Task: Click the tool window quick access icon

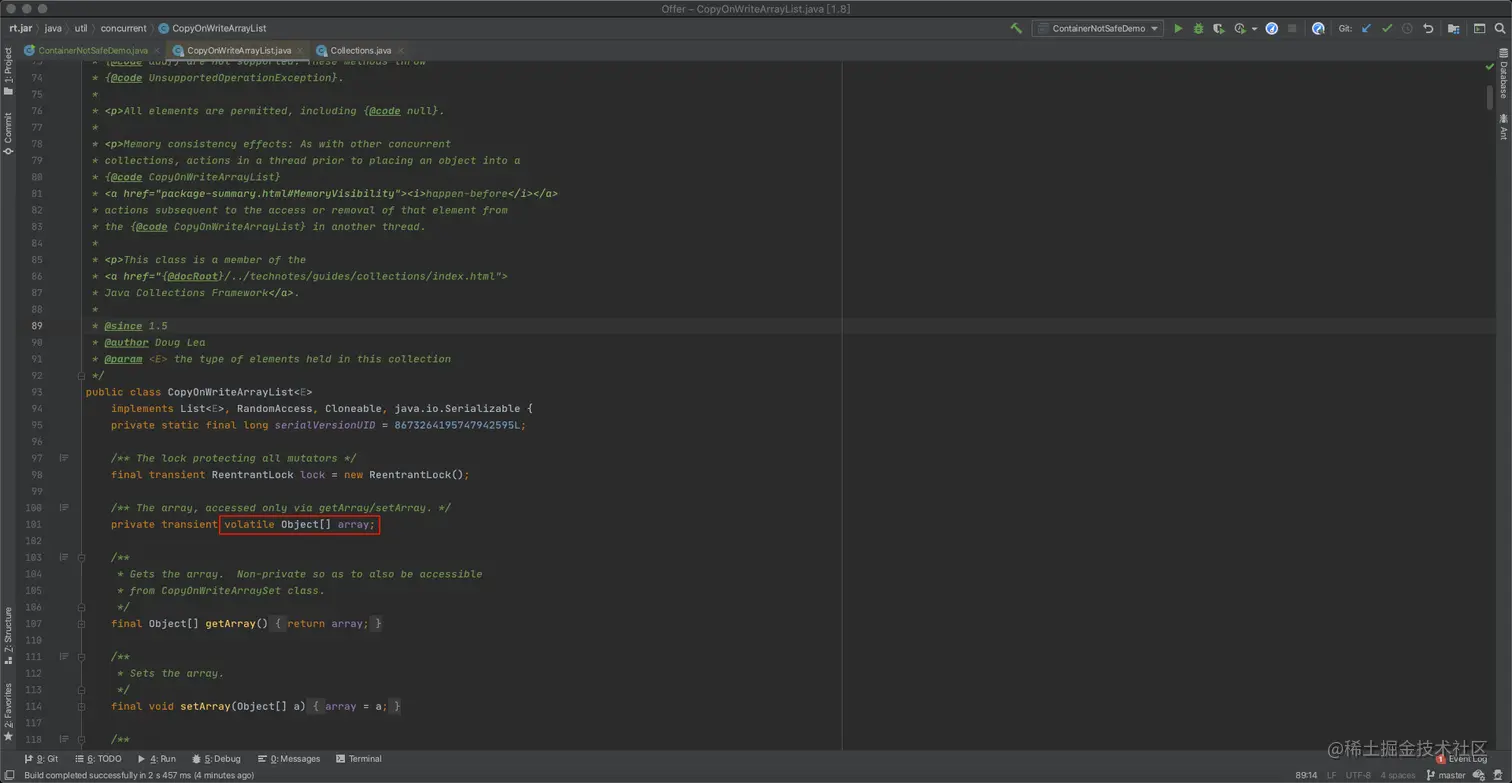Action: click(x=9, y=775)
